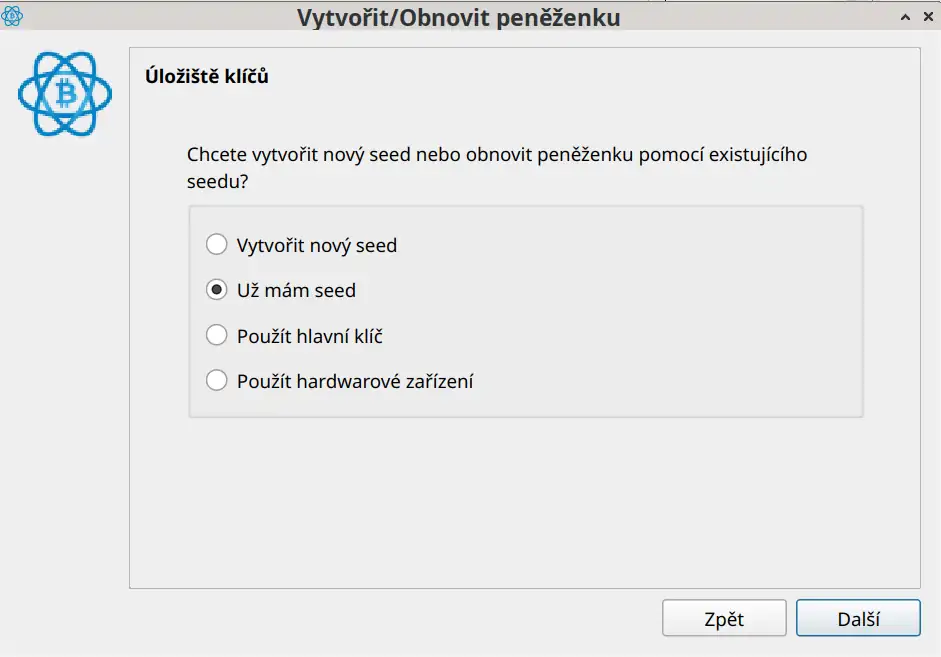941x657 pixels.
Task: Click the "Už mám seed" label text
Action: tap(296, 290)
